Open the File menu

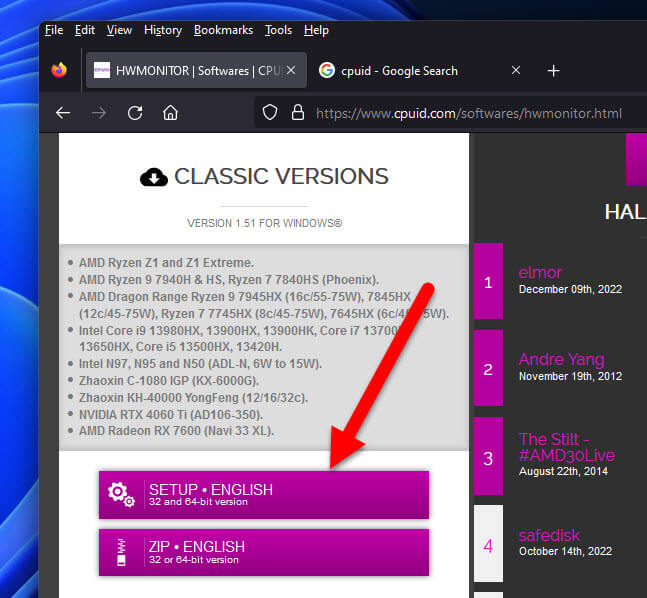coord(54,30)
